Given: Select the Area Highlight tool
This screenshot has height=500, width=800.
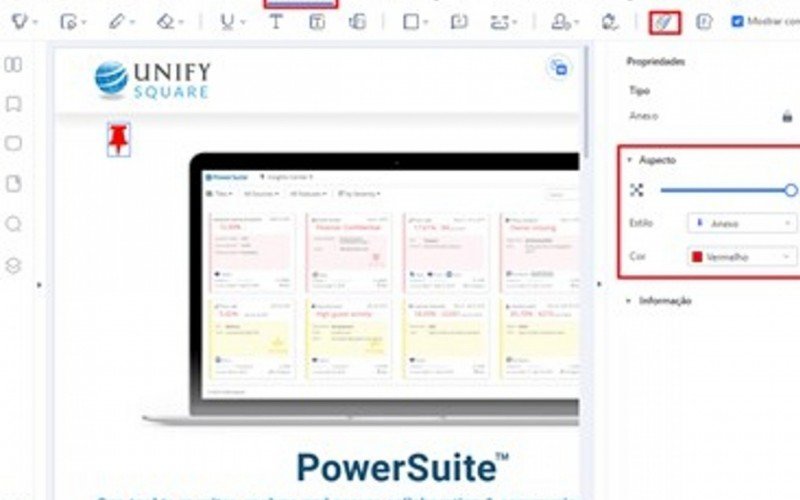Looking at the screenshot, I should tap(68, 22).
